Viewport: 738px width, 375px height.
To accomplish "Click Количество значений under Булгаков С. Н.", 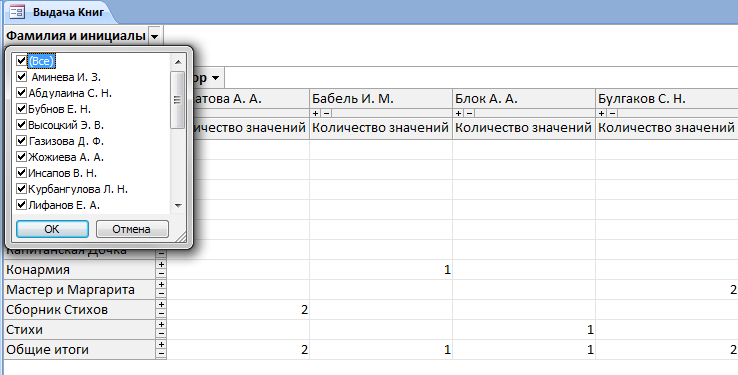I will [667, 128].
